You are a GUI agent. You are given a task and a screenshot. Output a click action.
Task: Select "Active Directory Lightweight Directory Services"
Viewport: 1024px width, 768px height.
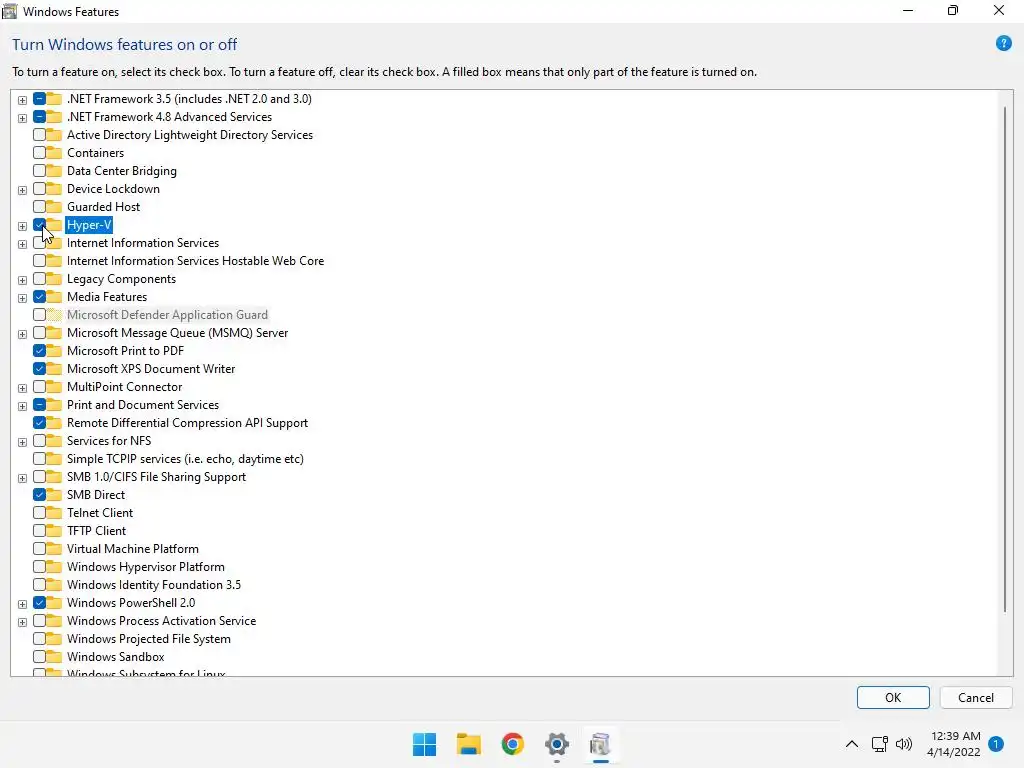189,135
